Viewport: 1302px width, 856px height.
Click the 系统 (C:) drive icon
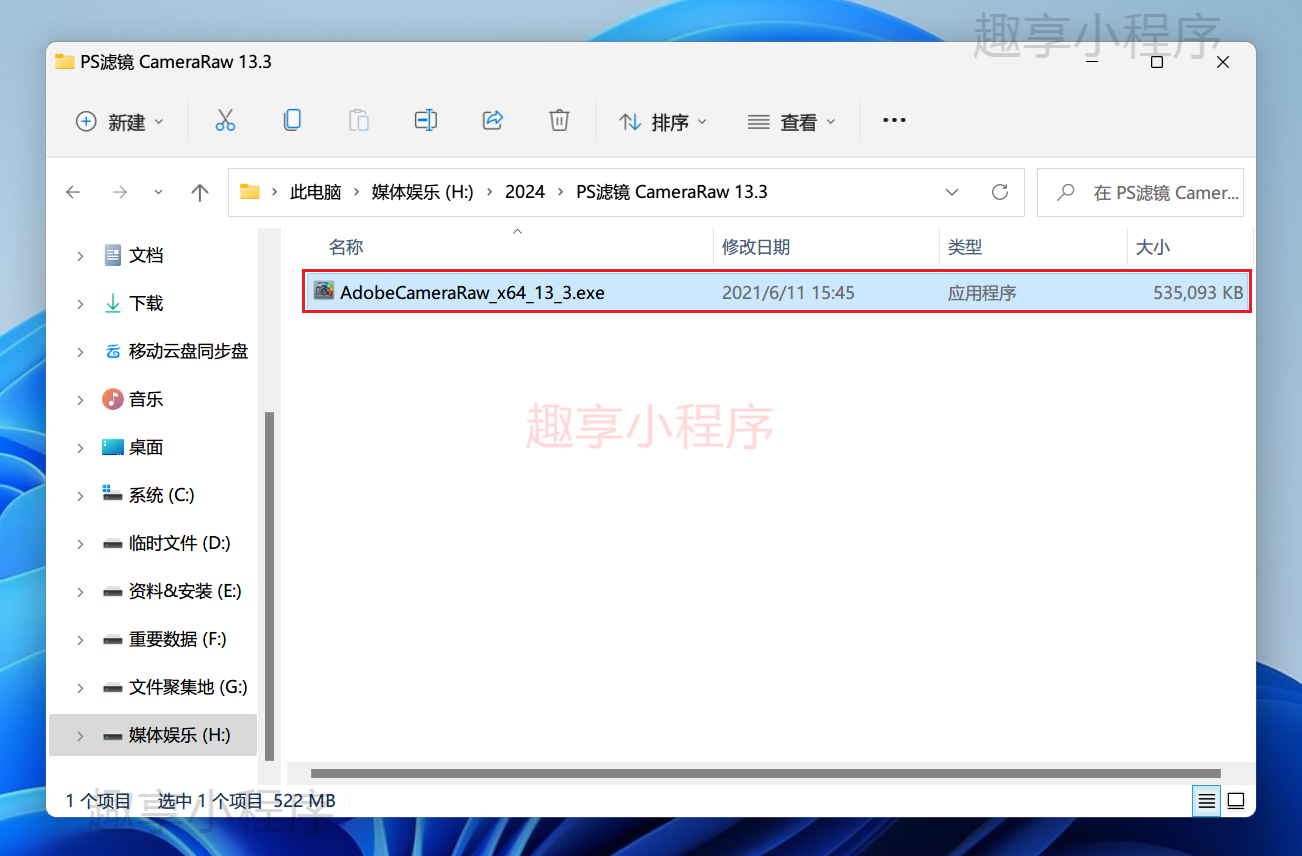(113, 494)
